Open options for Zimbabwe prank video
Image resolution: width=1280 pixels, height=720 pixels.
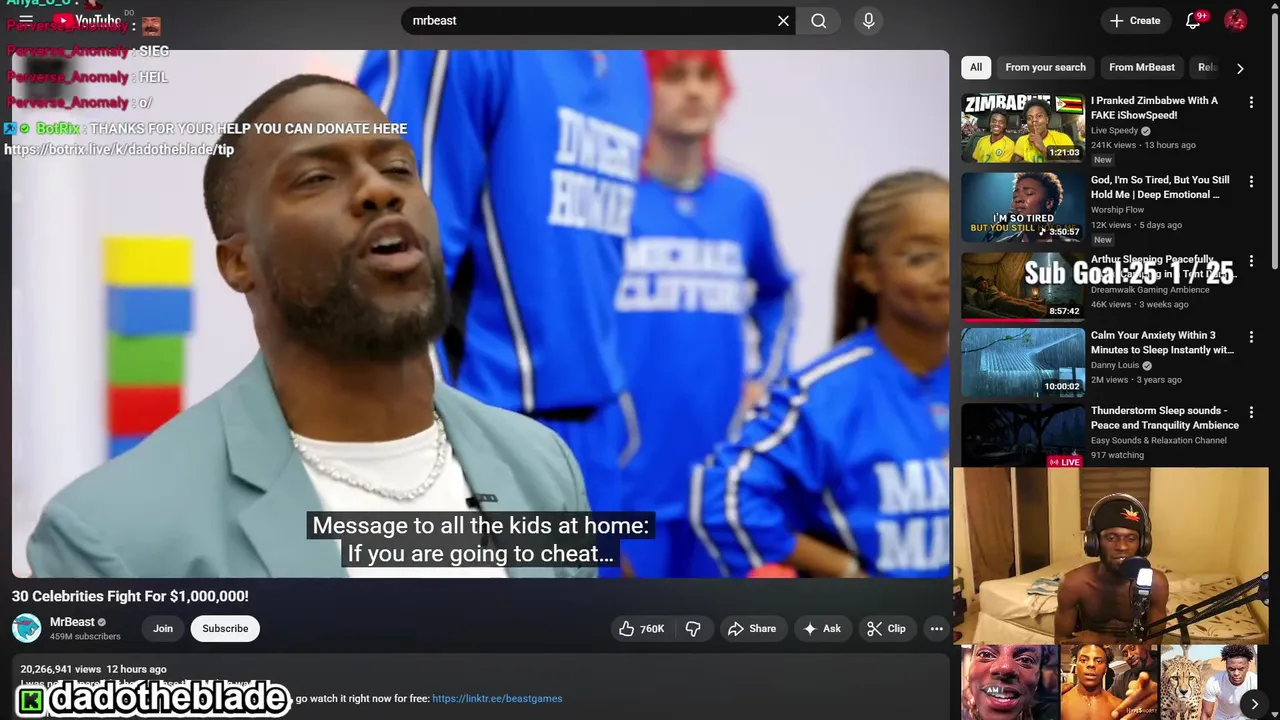point(1251,102)
